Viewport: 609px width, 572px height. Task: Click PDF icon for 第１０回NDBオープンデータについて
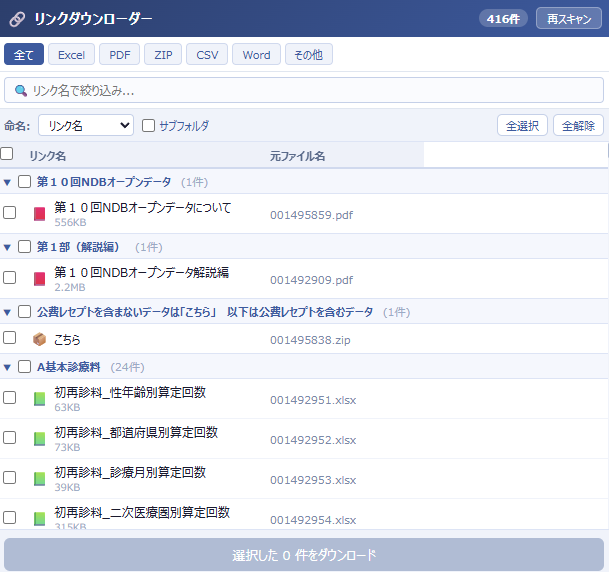(x=40, y=214)
